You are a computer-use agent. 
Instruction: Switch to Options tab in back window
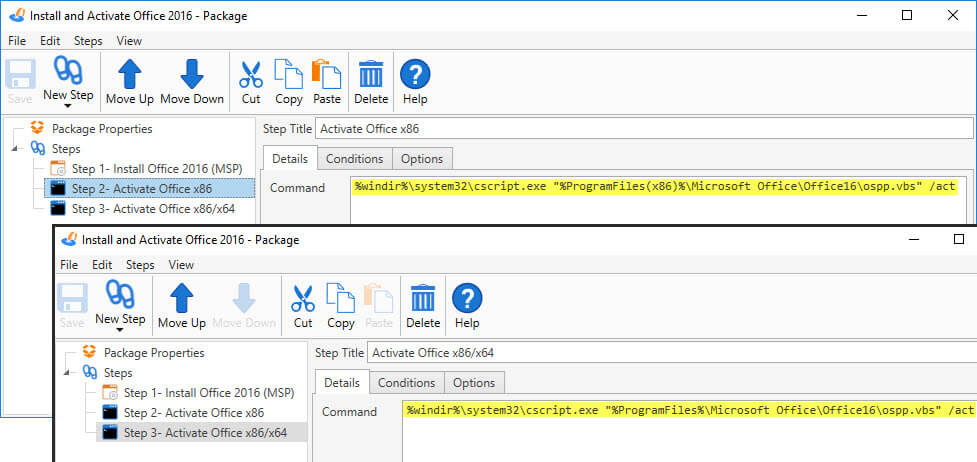pyautogui.click(x=422, y=159)
